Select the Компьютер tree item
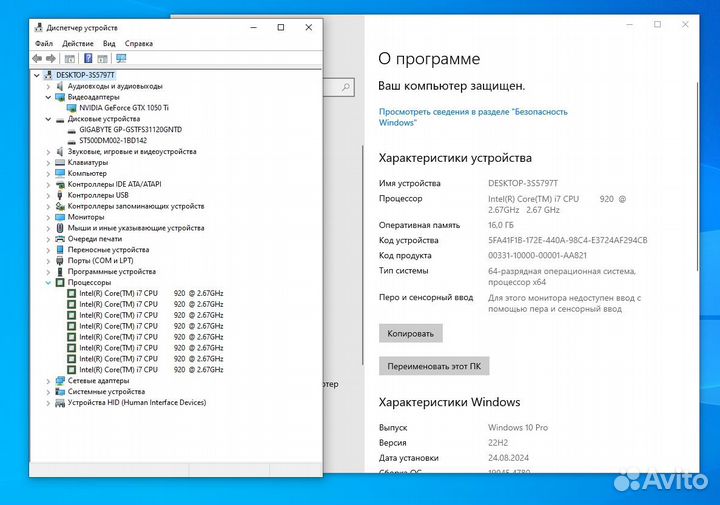720x505 pixels. coord(87,174)
